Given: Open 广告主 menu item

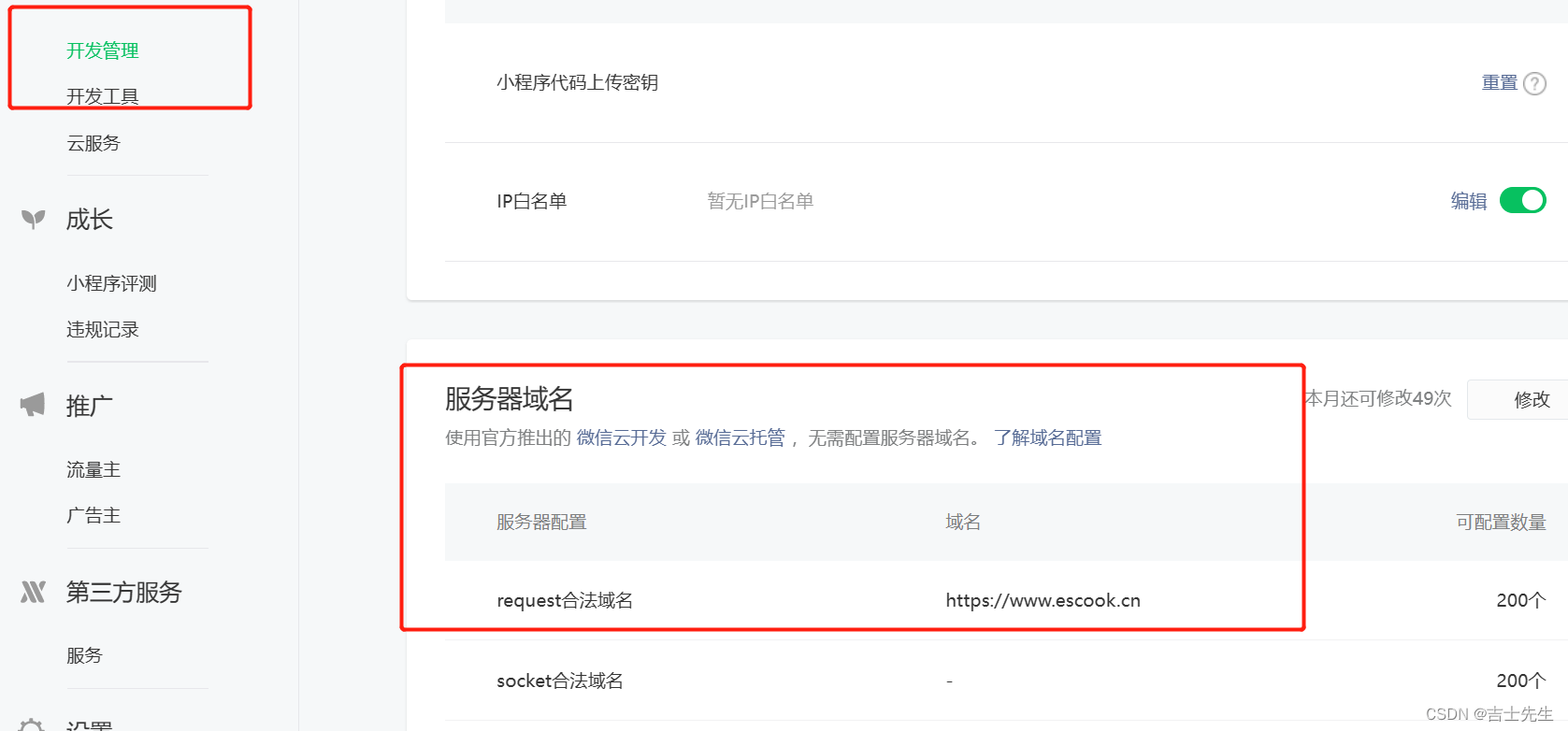Looking at the screenshot, I should 94,515.
